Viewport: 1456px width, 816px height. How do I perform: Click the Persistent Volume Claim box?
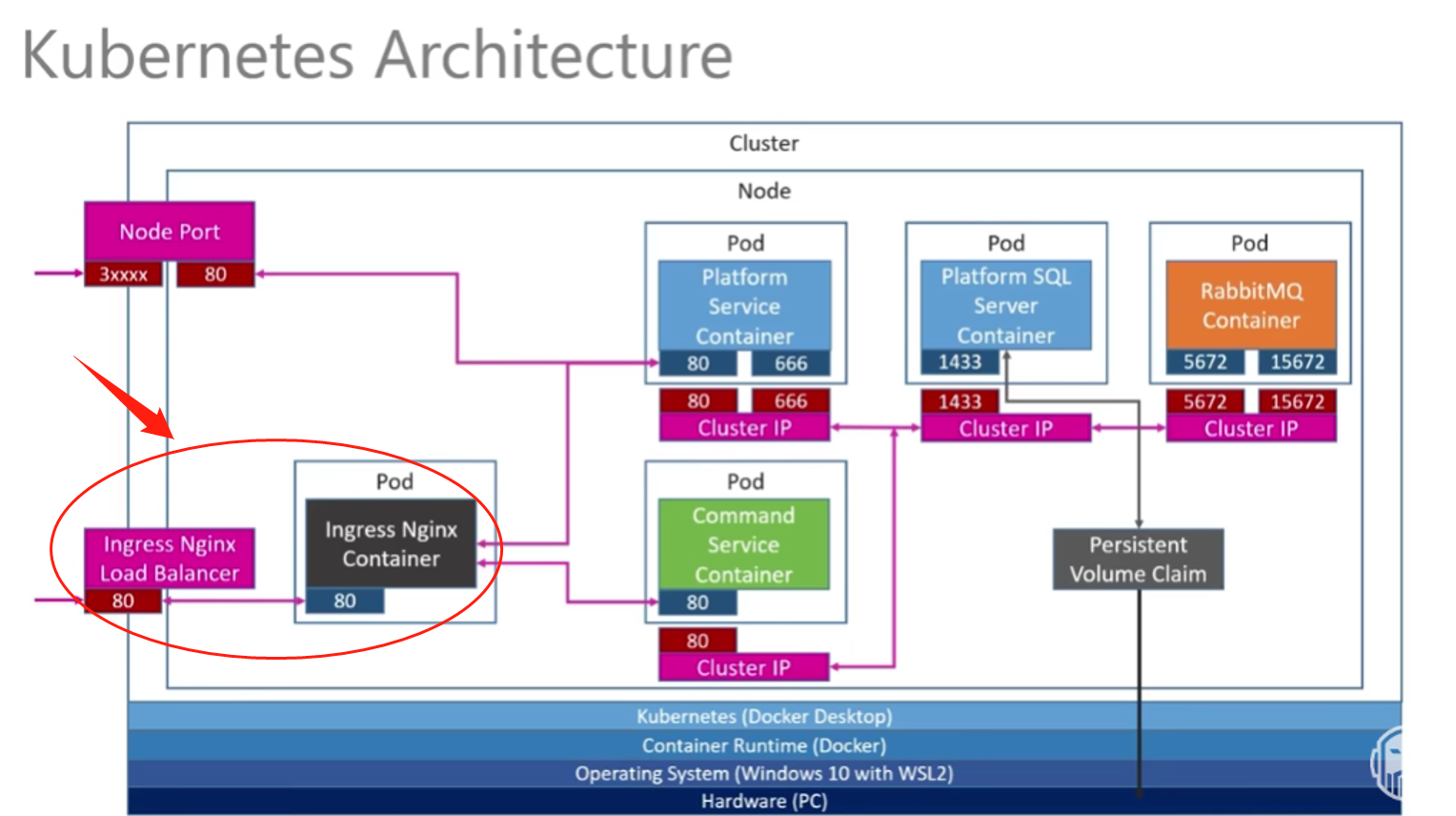pyautogui.click(x=1138, y=560)
